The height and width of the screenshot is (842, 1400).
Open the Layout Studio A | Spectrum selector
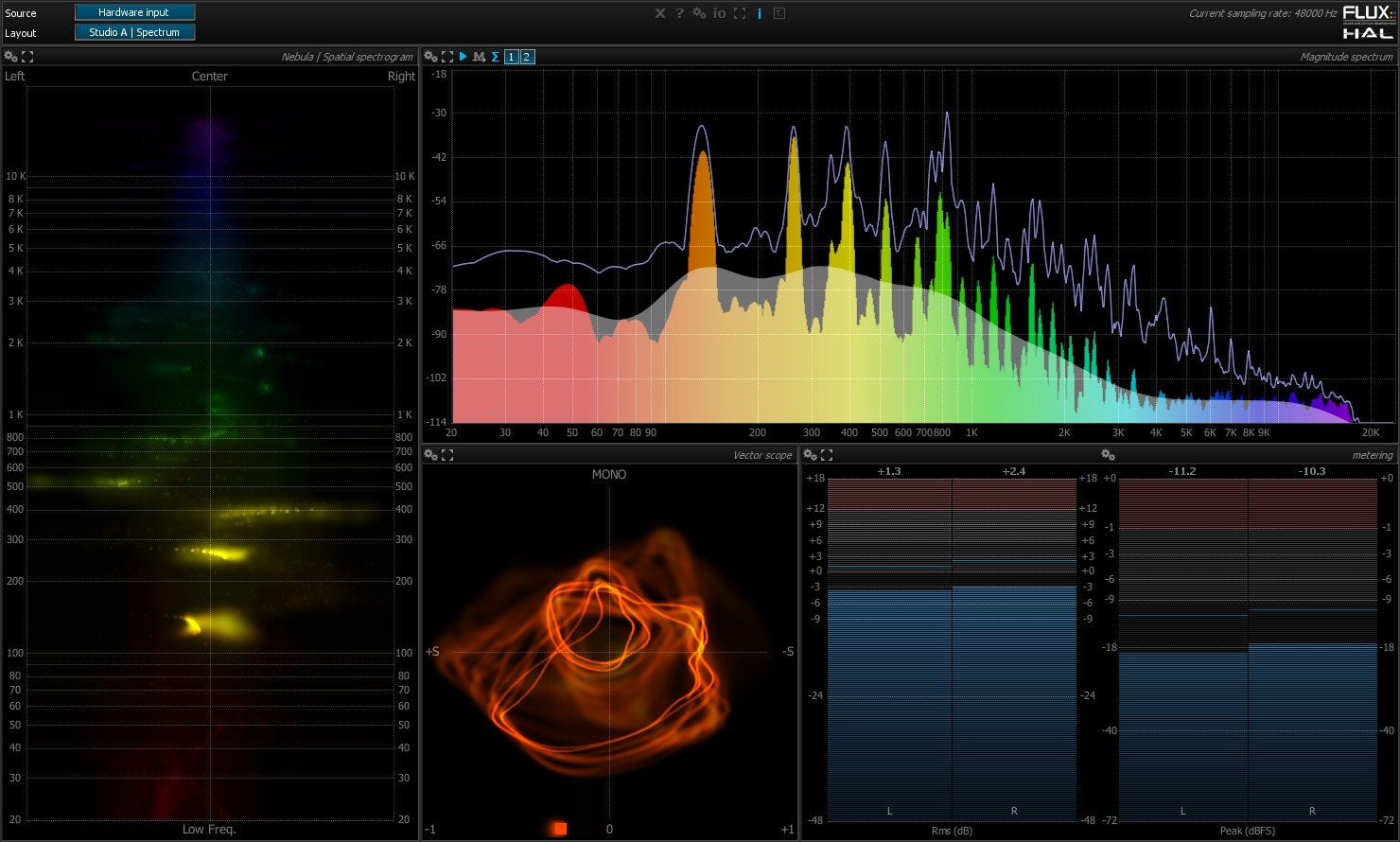click(134, 31)
